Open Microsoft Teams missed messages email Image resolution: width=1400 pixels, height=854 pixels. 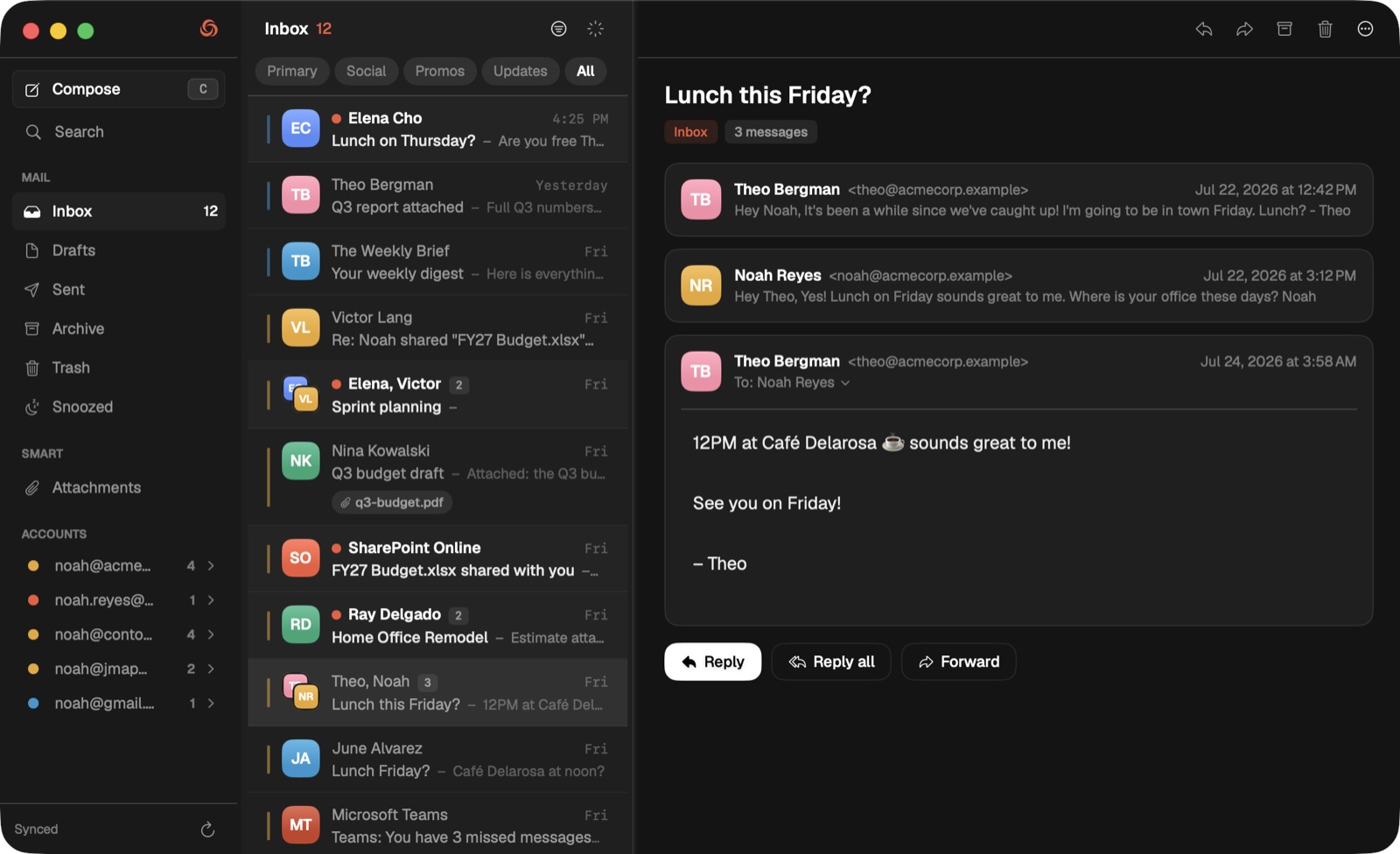point(438,824)
